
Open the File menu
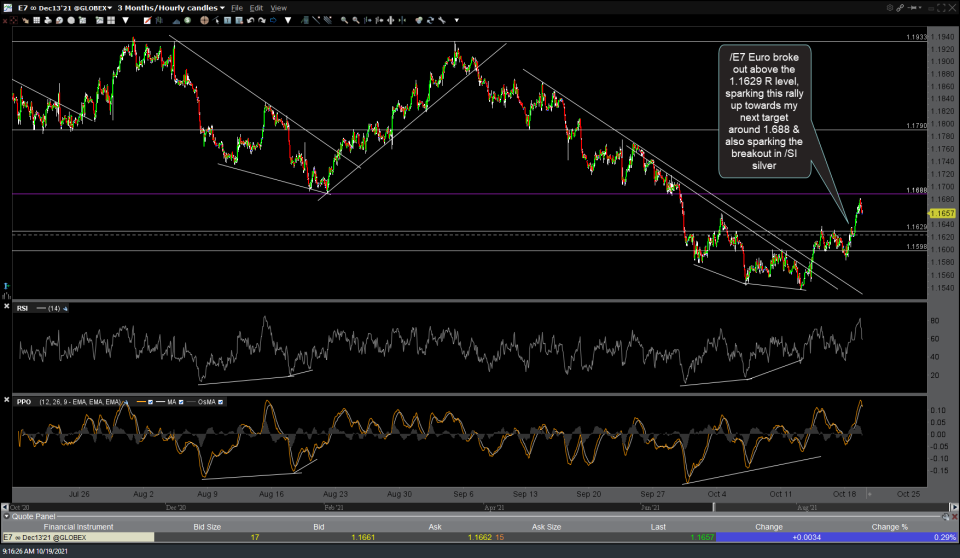(x=237, y=7)
